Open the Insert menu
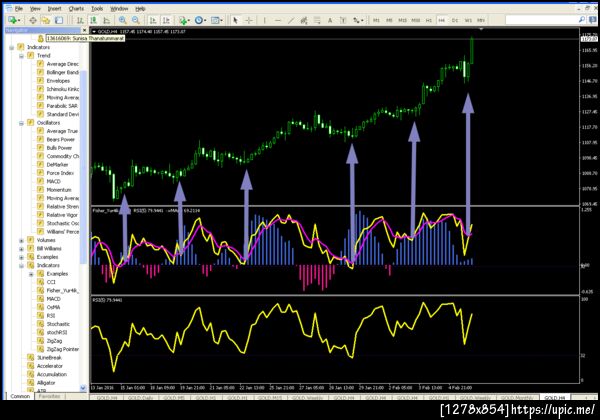Screen dimensions: 600x420 click(54, 8)
